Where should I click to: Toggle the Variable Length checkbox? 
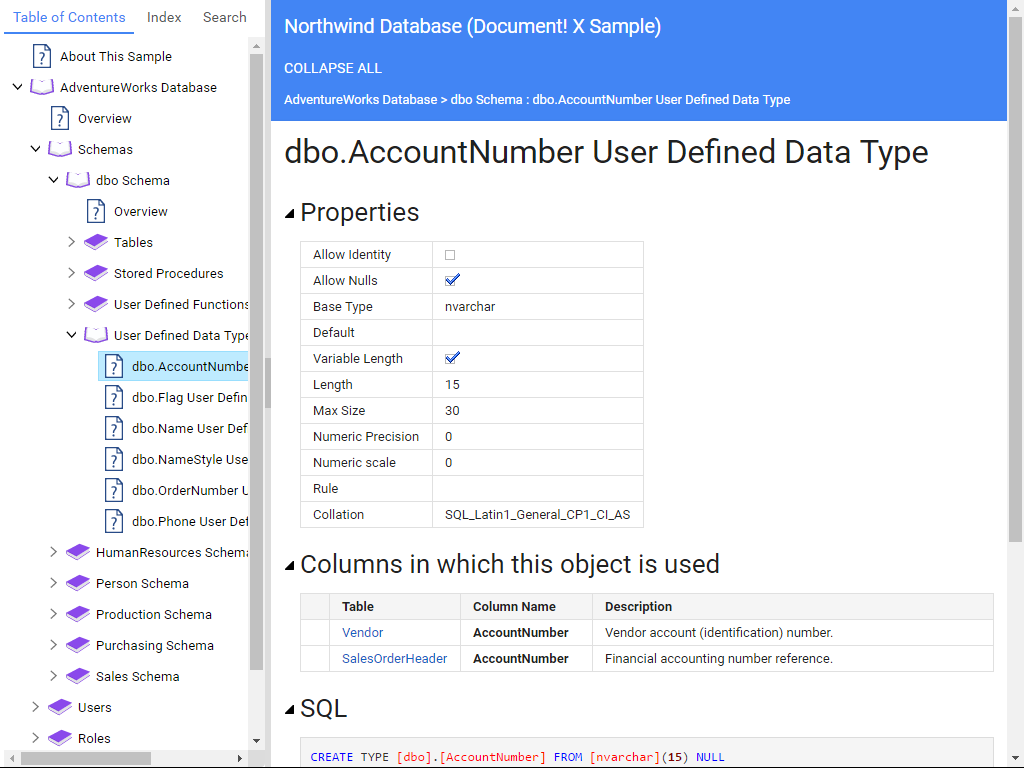452,359
